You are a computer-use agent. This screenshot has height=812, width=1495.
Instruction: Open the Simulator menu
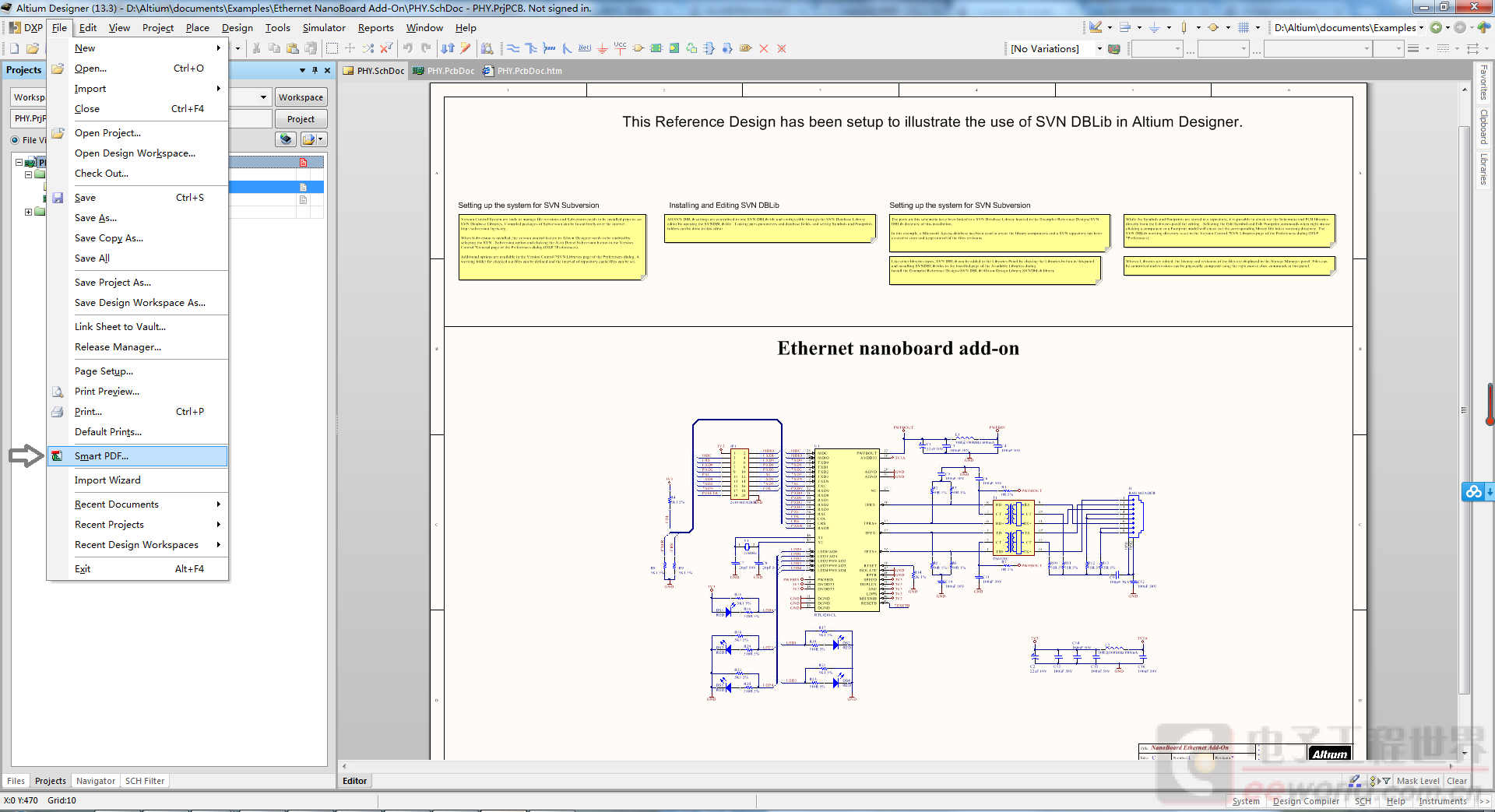[x=324, y=28]
